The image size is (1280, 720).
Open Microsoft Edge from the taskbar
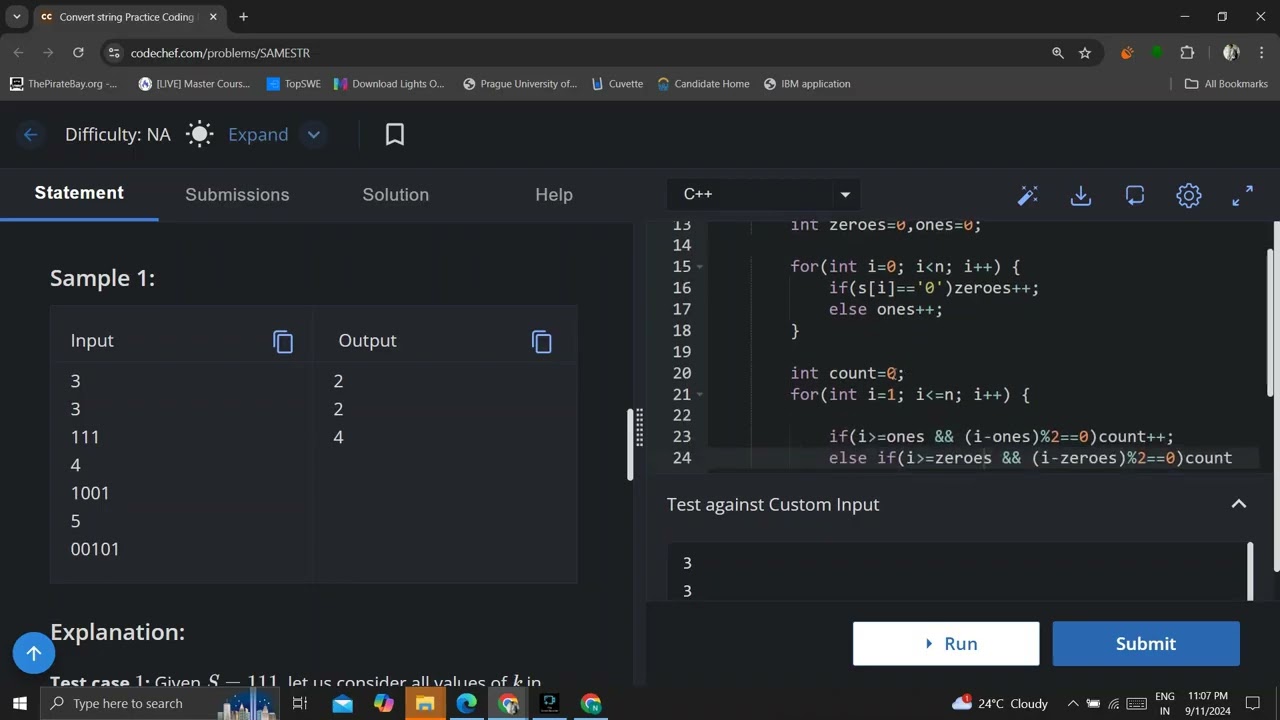[467, 703]
